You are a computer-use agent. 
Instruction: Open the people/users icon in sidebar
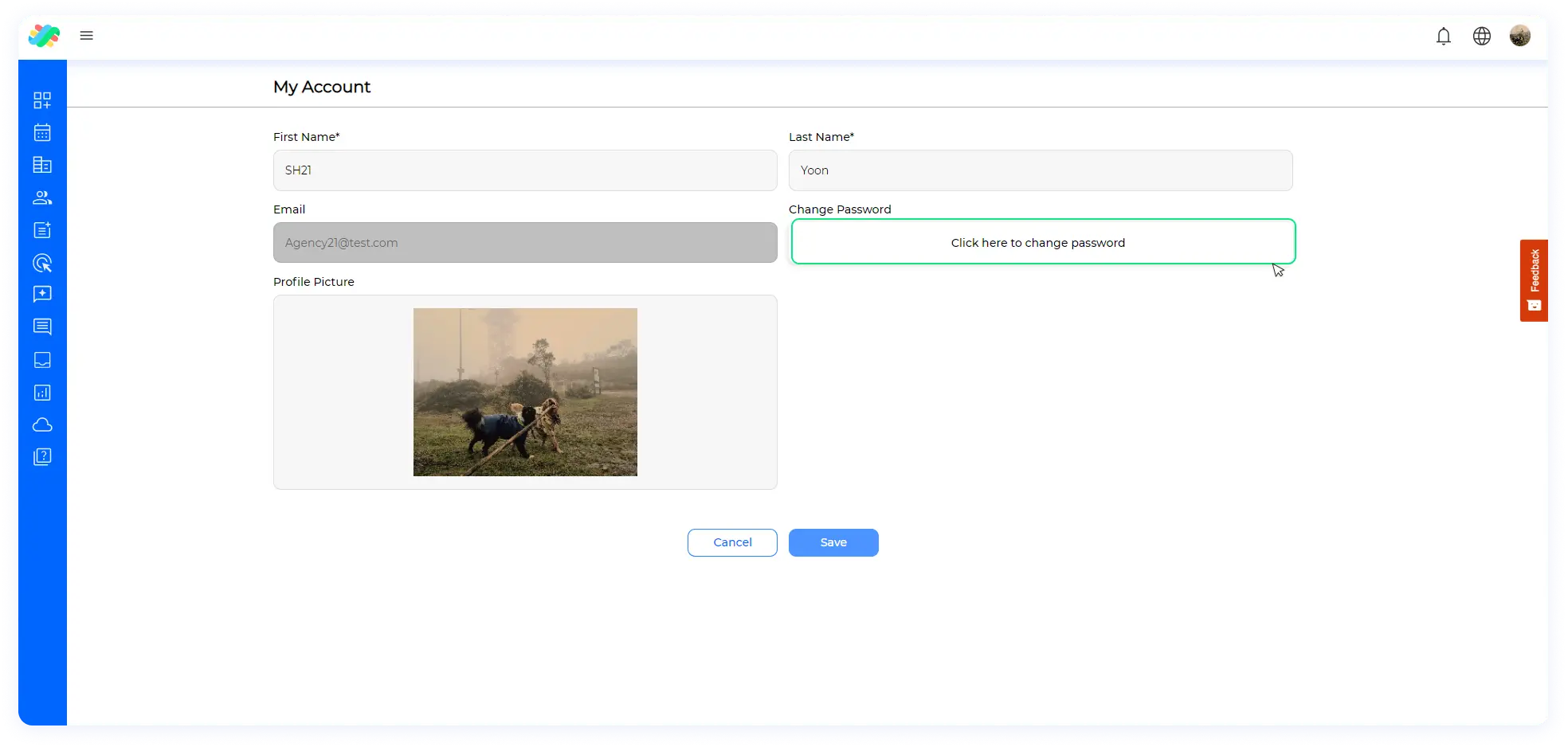pos(42,198)
